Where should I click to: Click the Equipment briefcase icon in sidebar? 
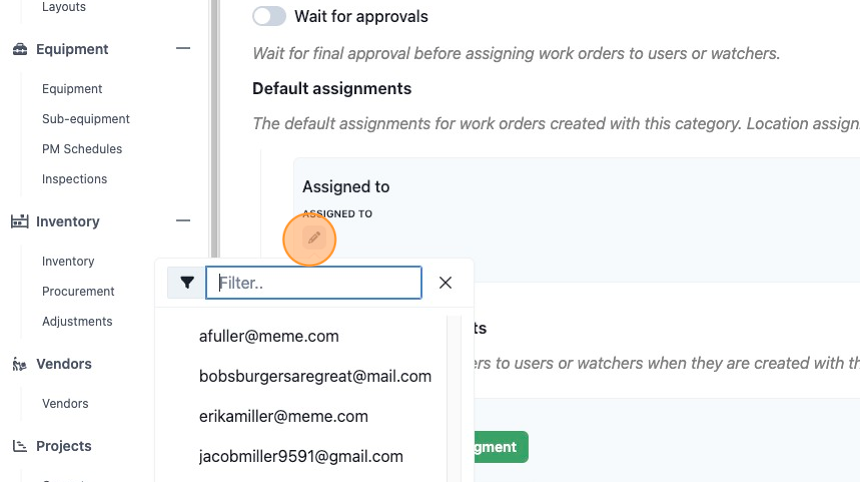[20, 49]
